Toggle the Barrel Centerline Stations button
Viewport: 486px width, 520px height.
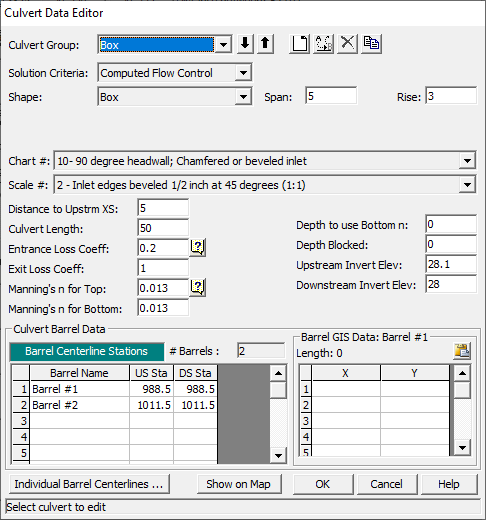click(87, 351)
